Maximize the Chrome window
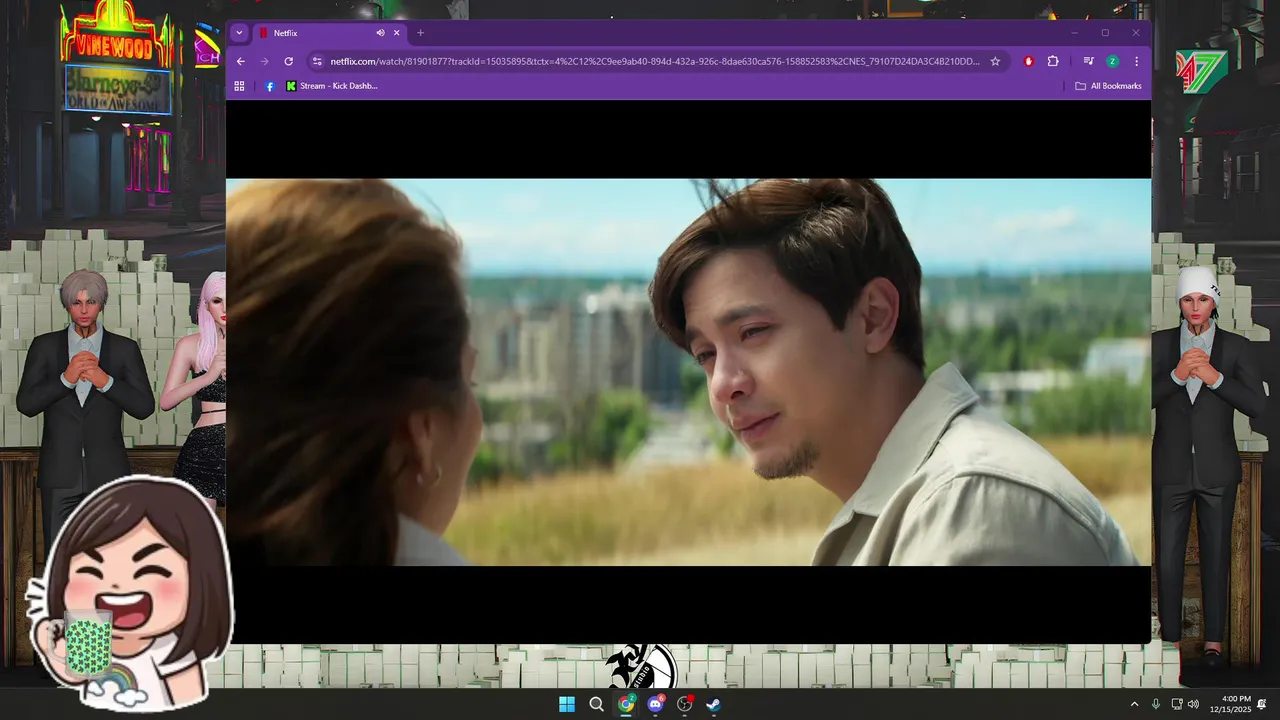Screen dimensions: 1280x720 click(x=1105, y=33)
